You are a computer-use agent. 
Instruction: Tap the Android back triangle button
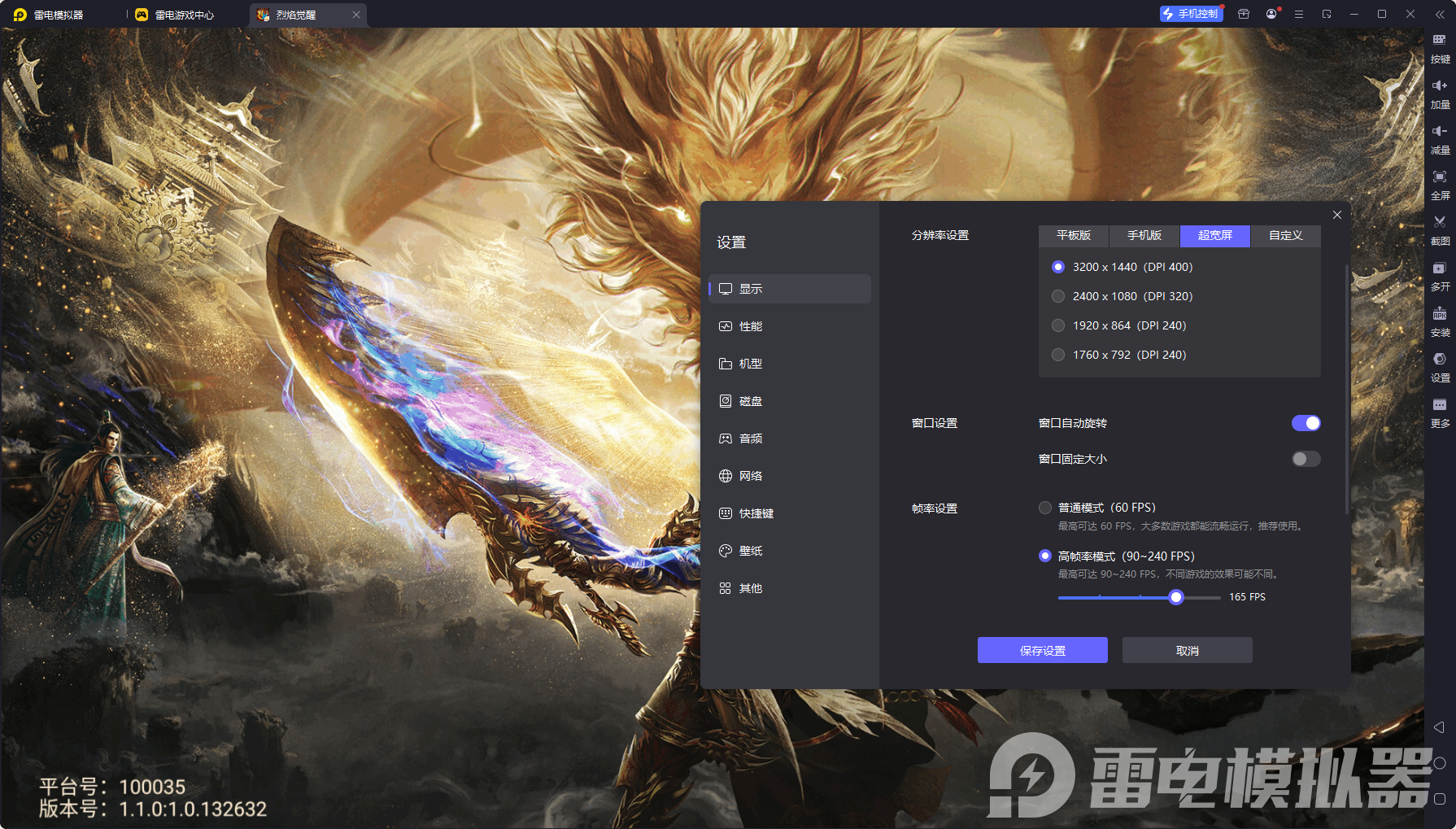pos(1439,727)
